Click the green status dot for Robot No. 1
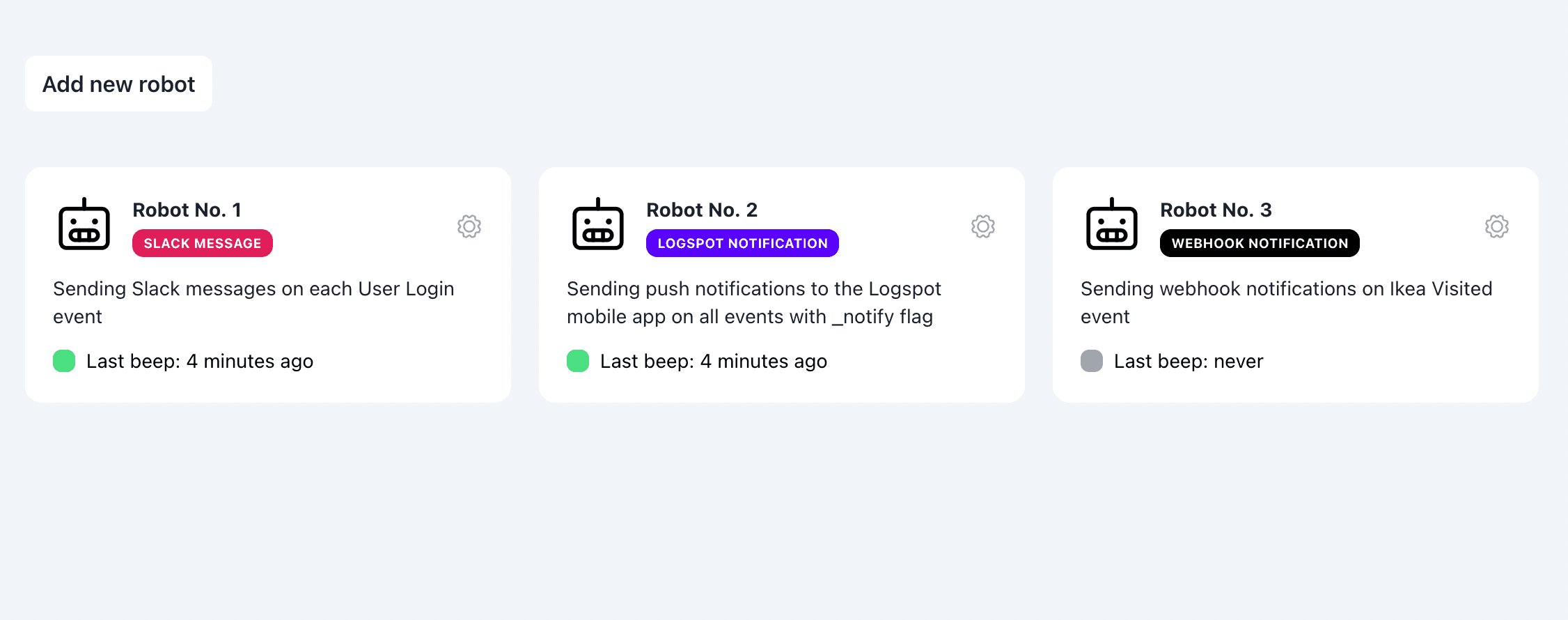This screenshot has width=1568, height=620. pyautogui.click(x=64, y=361)
